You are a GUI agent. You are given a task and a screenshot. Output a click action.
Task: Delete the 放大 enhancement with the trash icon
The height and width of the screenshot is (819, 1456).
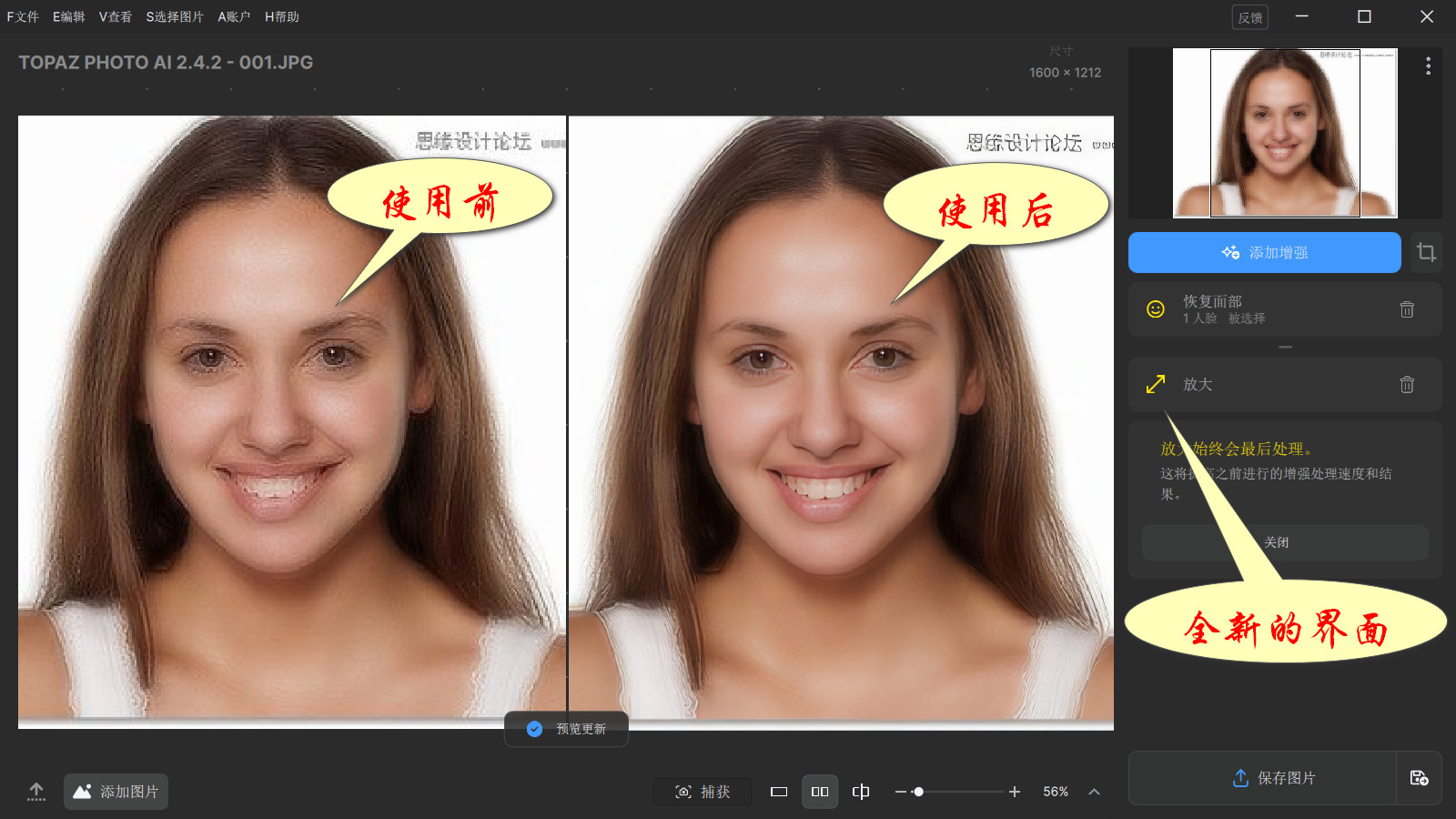1407,384
